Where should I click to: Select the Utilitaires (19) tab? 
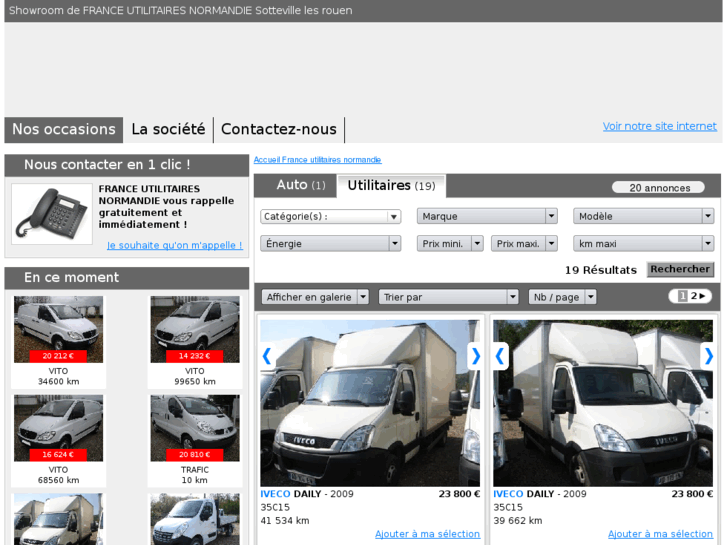[391, 186]
